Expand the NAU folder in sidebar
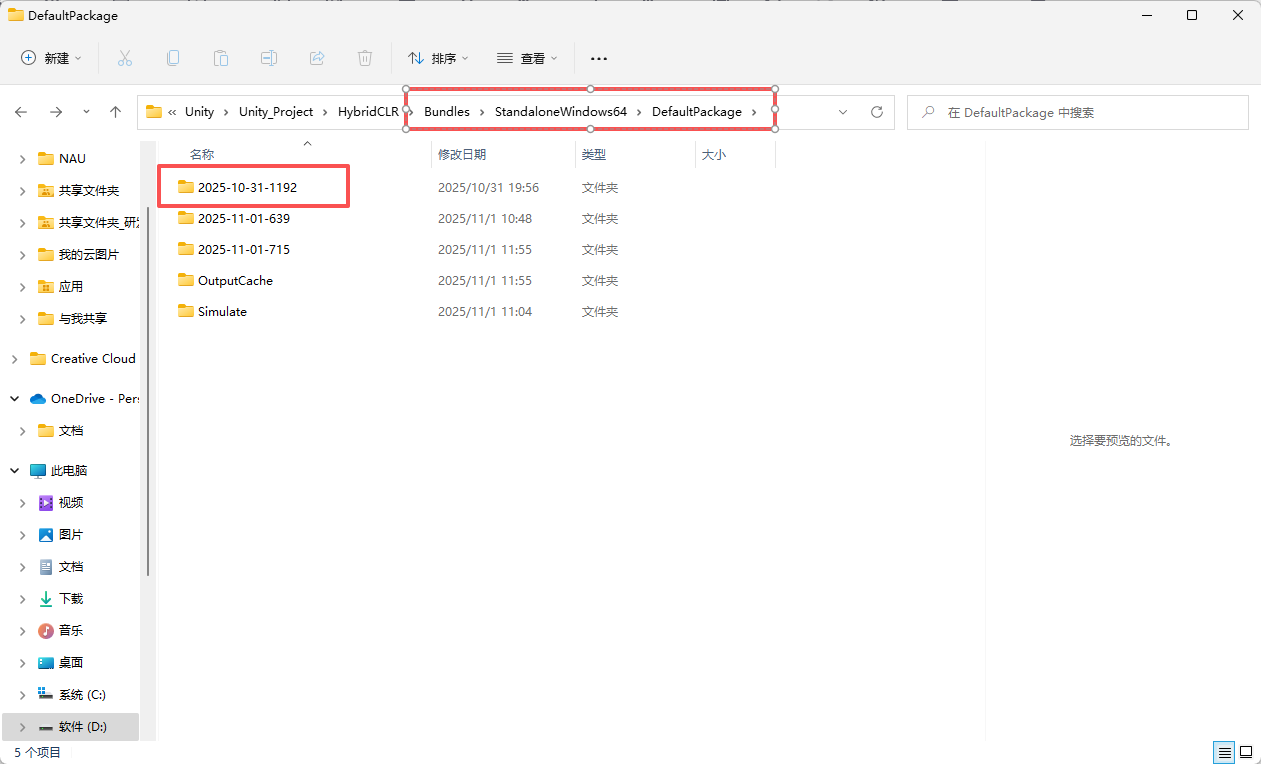The height and width of the screenshot is (764, 1261). [x=23, y=159]
